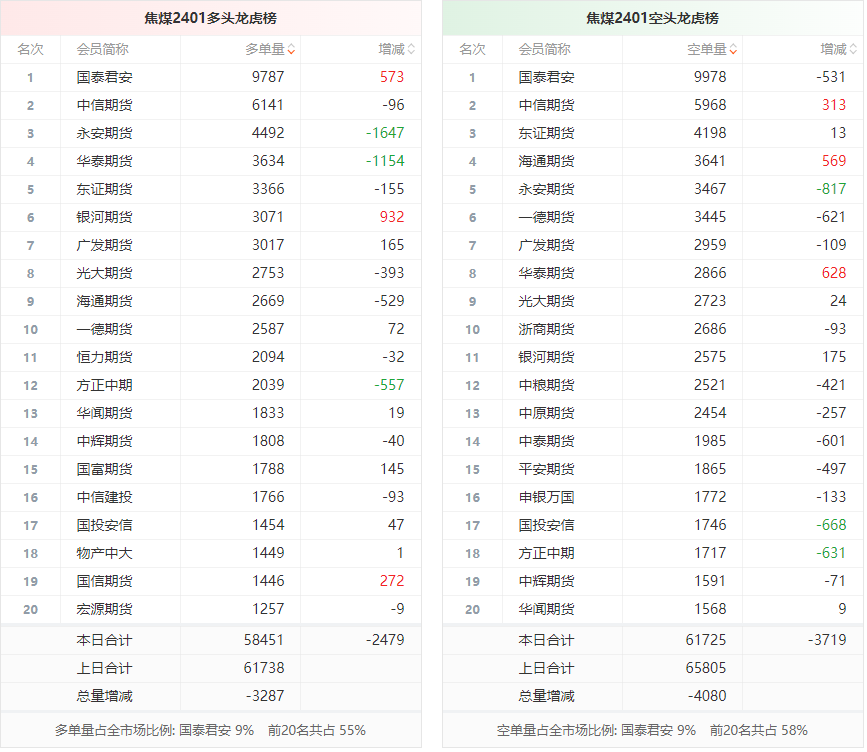Click short table 上日合计 value 65805
The image size is (867, 752).
[x=706, y=669]
